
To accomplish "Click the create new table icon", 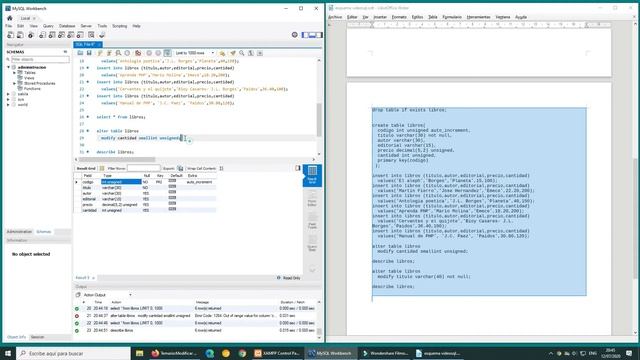I will click(52, 35).
